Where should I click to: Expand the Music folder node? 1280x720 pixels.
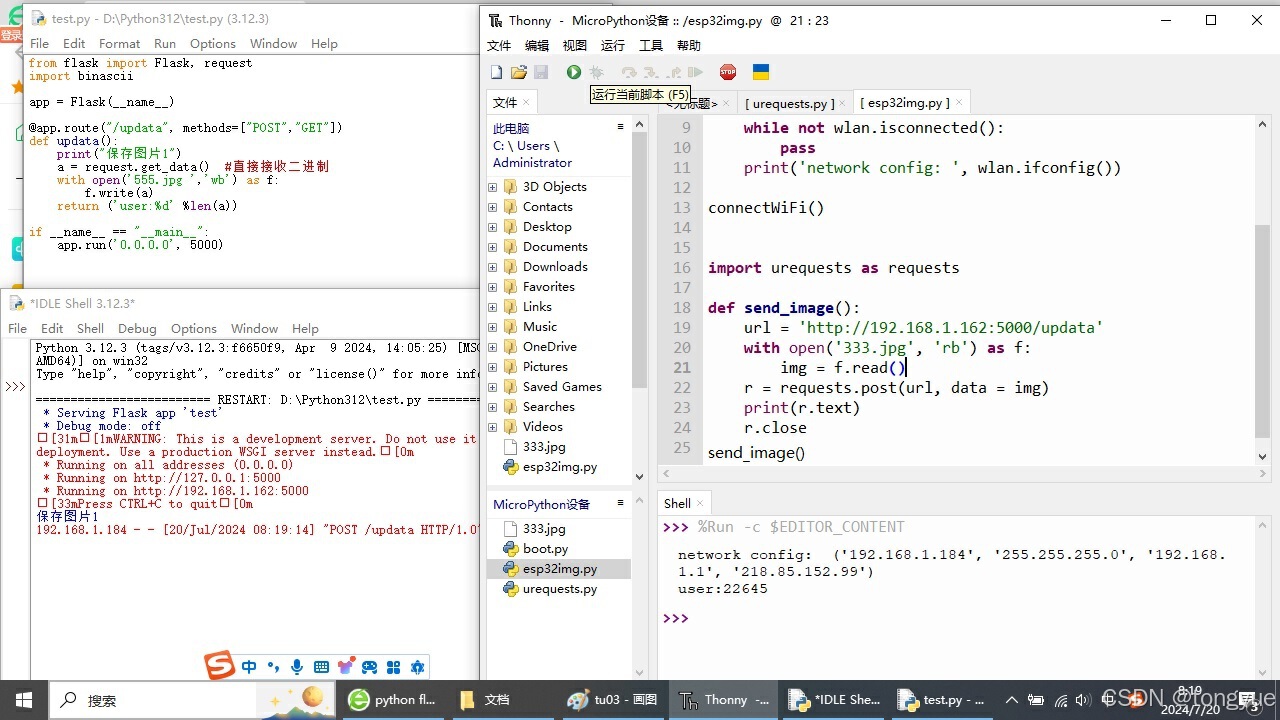(x=492, y=327)
